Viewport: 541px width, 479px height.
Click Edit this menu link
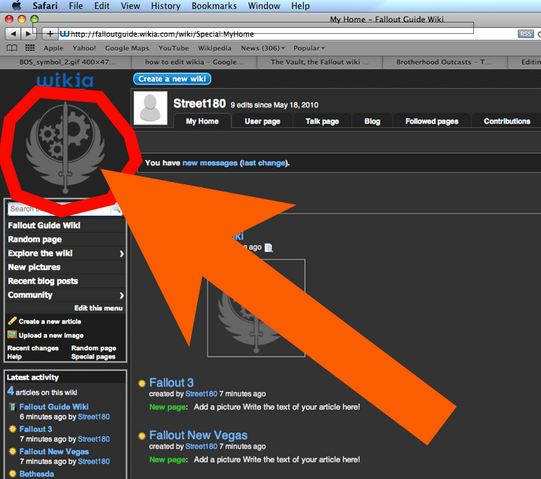tap(98, 308)
